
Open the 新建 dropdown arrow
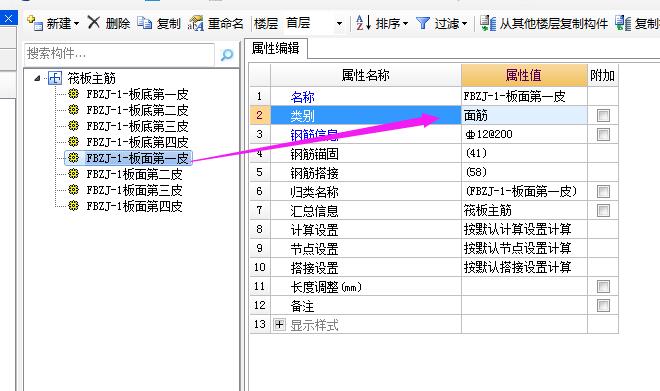77,24
